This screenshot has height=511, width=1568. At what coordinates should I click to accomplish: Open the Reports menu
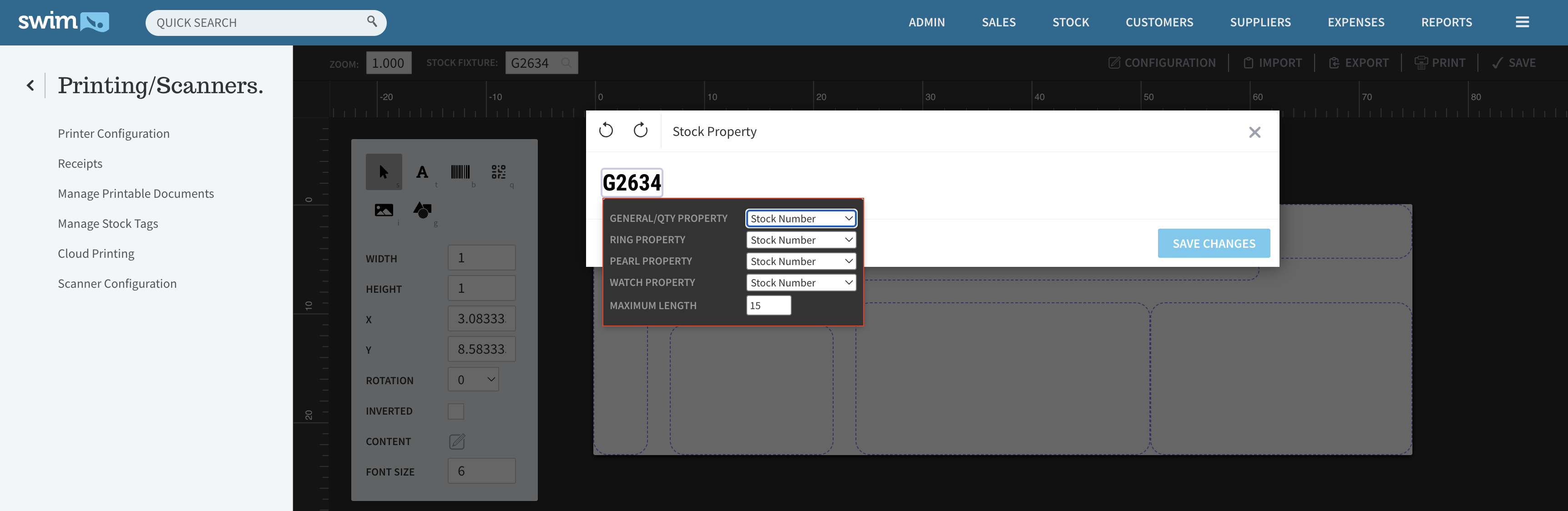(1446, 23)
